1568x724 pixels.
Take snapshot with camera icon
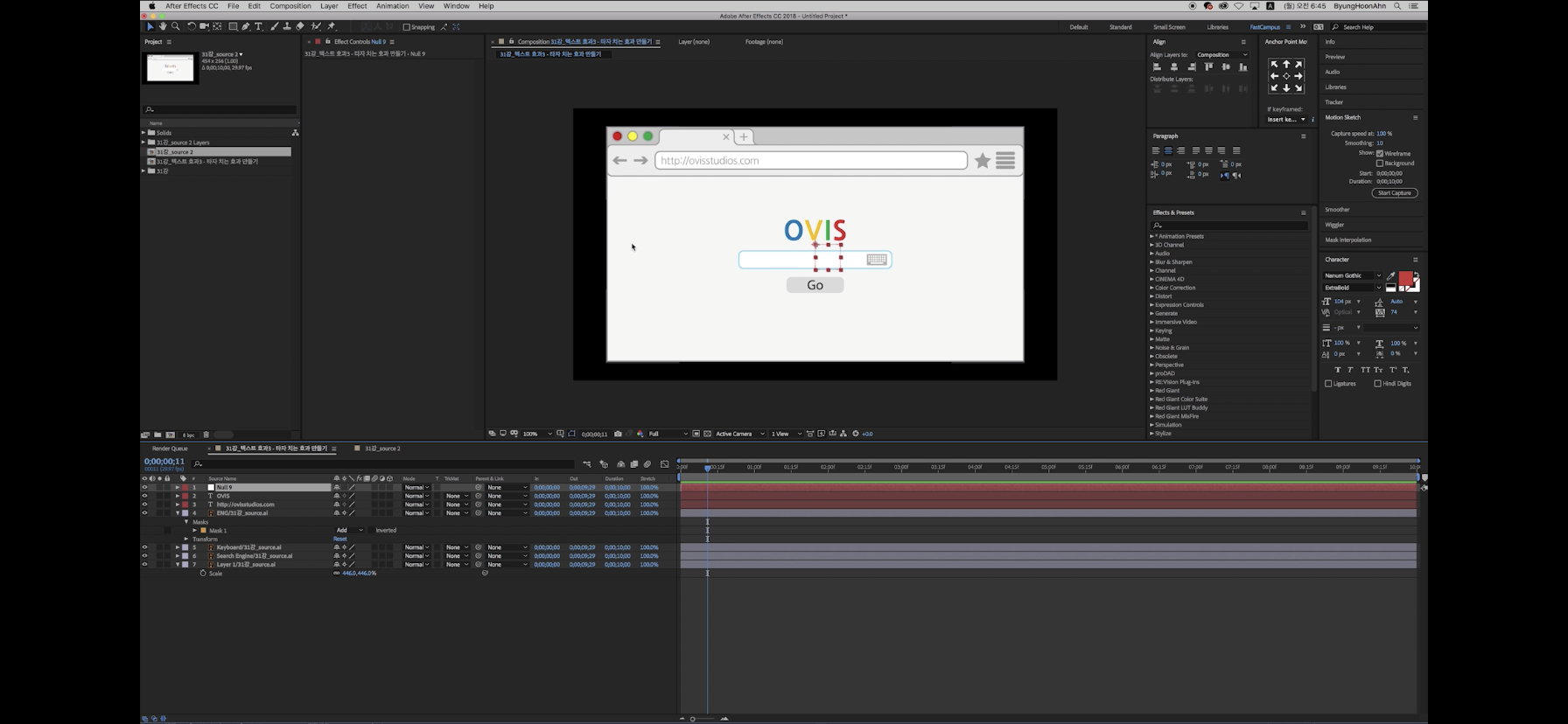pos(618,434)
